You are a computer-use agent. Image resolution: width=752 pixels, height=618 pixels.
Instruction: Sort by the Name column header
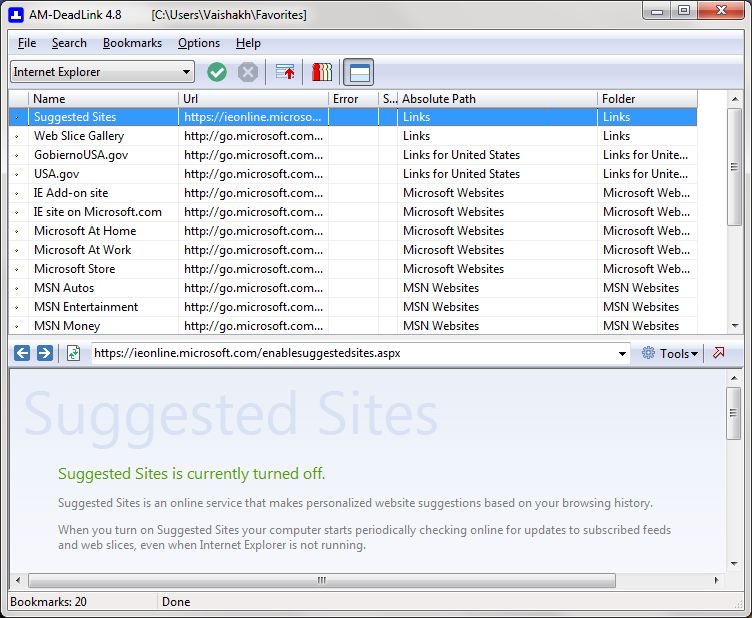pyautogui.click(x=104, y=99)
